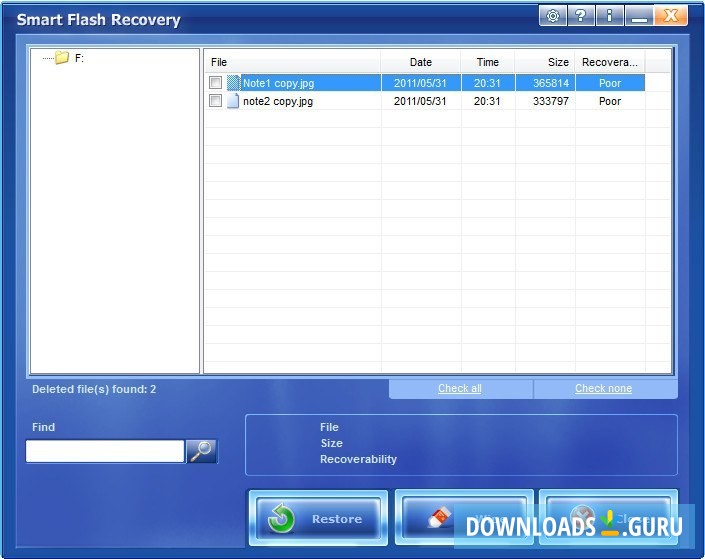
Task: Click file icon of Note1 copy.jpg
Action: pyautogui.click(x=233, y=83)
